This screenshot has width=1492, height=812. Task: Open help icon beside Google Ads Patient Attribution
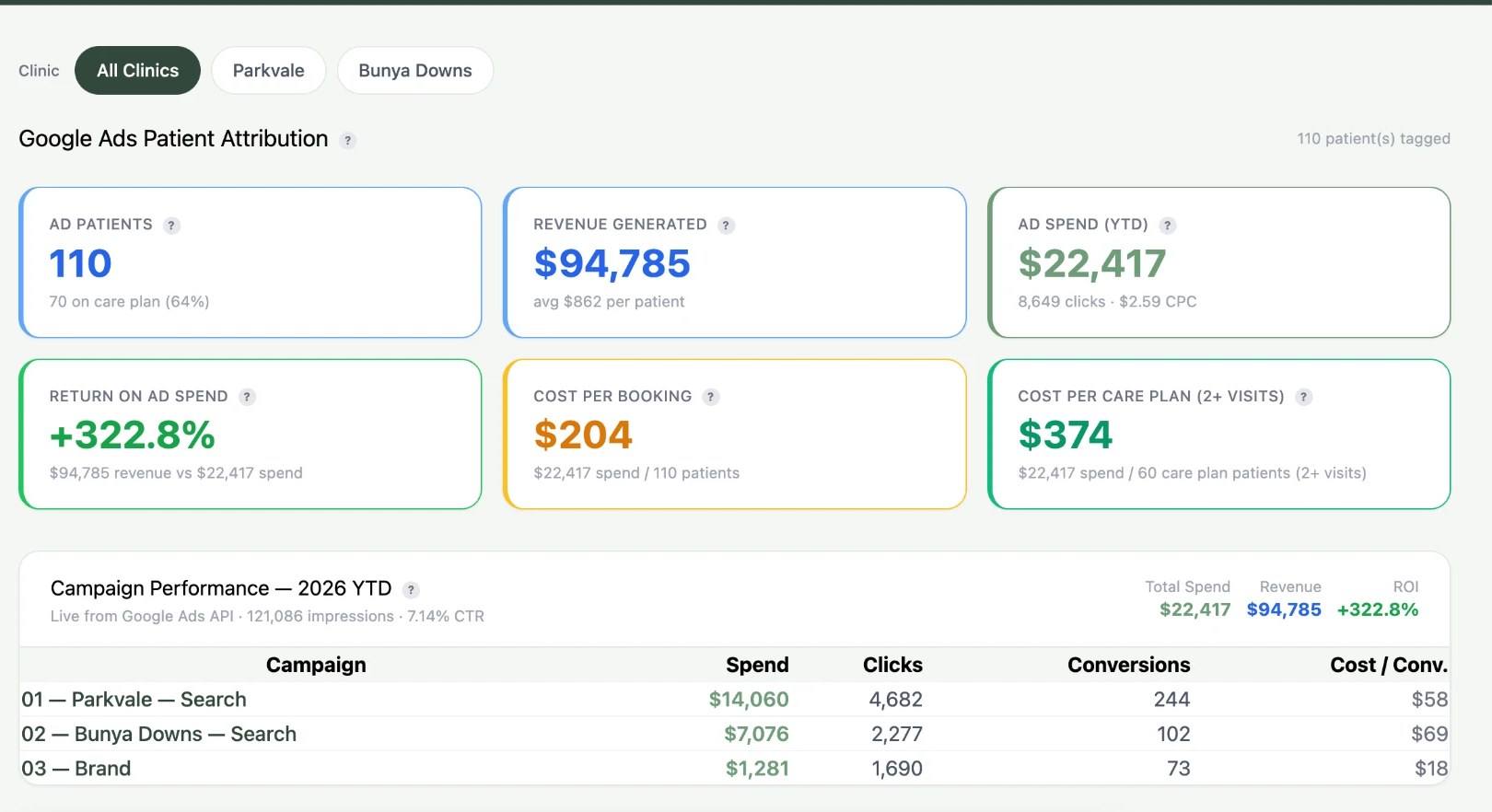click(x=347, y=141)
